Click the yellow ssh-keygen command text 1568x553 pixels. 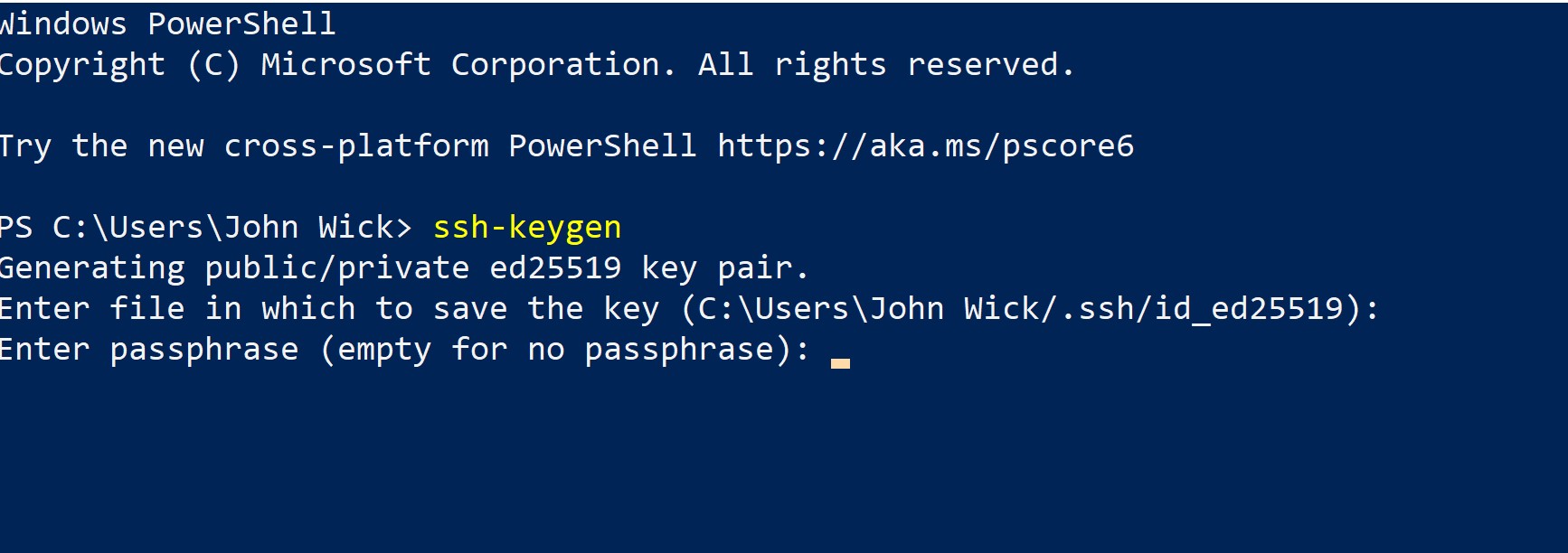[526, 228]
